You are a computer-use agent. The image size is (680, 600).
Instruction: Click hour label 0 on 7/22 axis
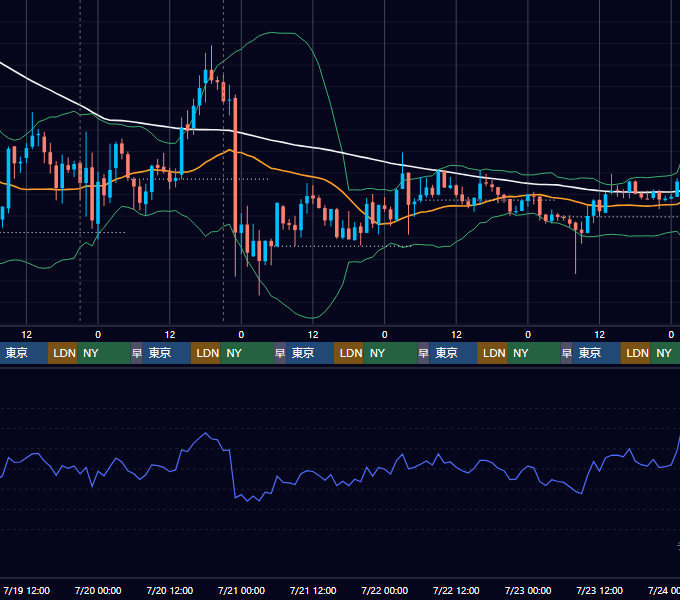click(384, 335)
